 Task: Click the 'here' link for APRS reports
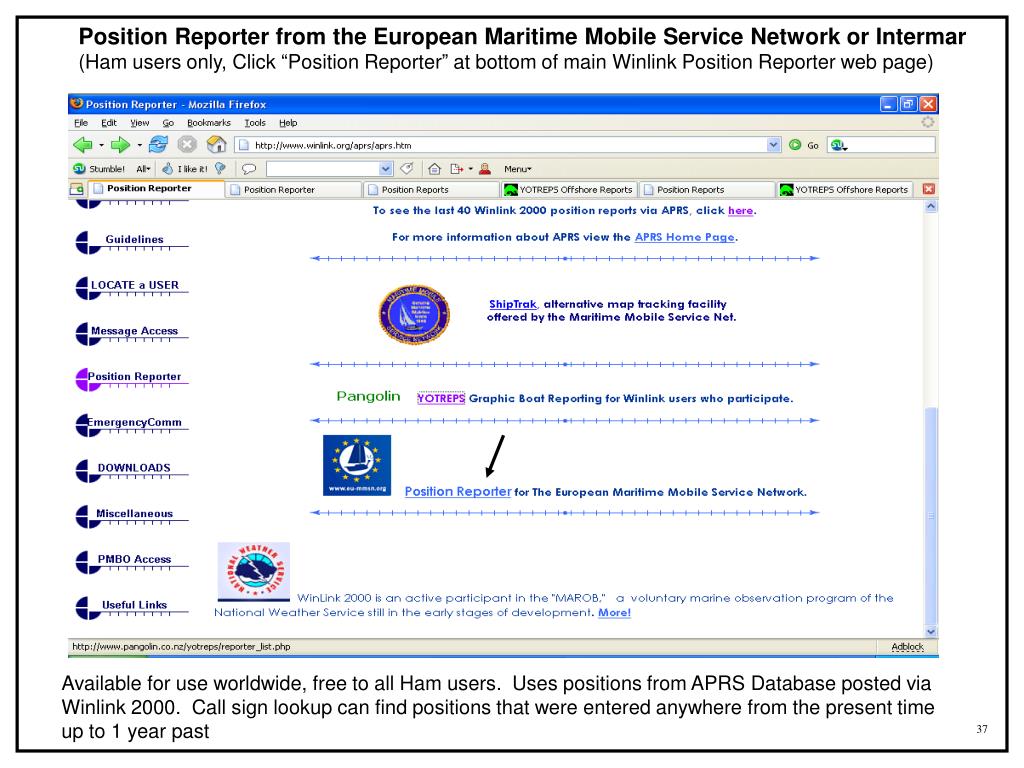[741, 210]
